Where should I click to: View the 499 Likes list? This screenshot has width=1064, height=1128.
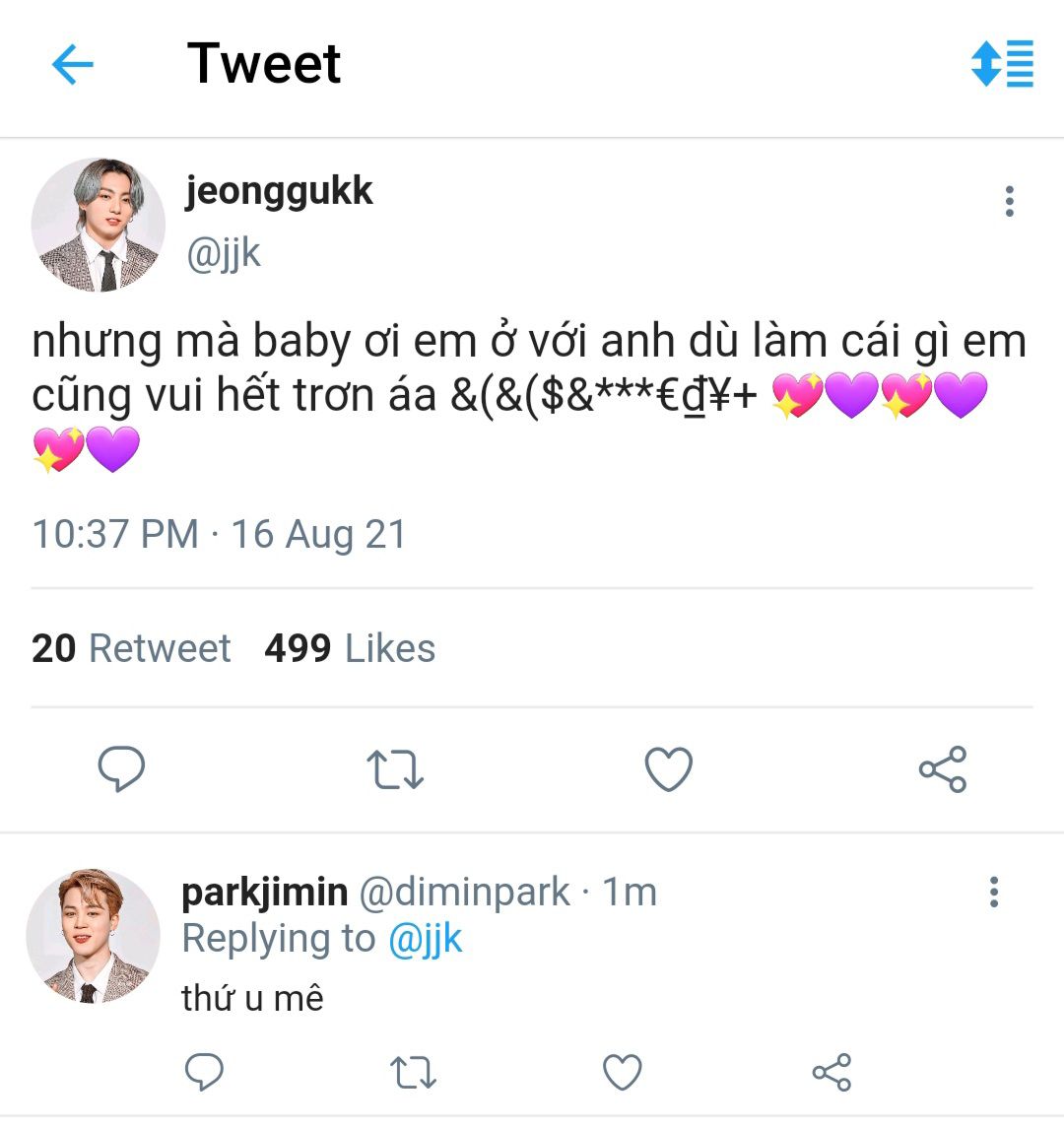[350, 648]
